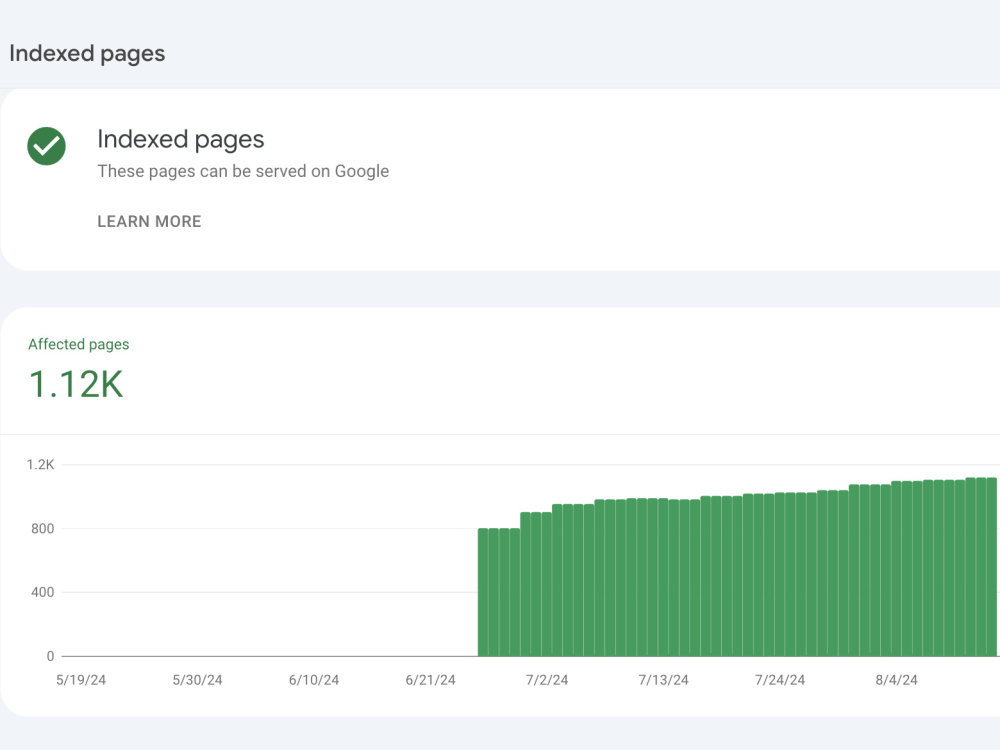Click the 6/21/24 date axis label
The image size is (1000, 750).
click(x=430, y=680)
